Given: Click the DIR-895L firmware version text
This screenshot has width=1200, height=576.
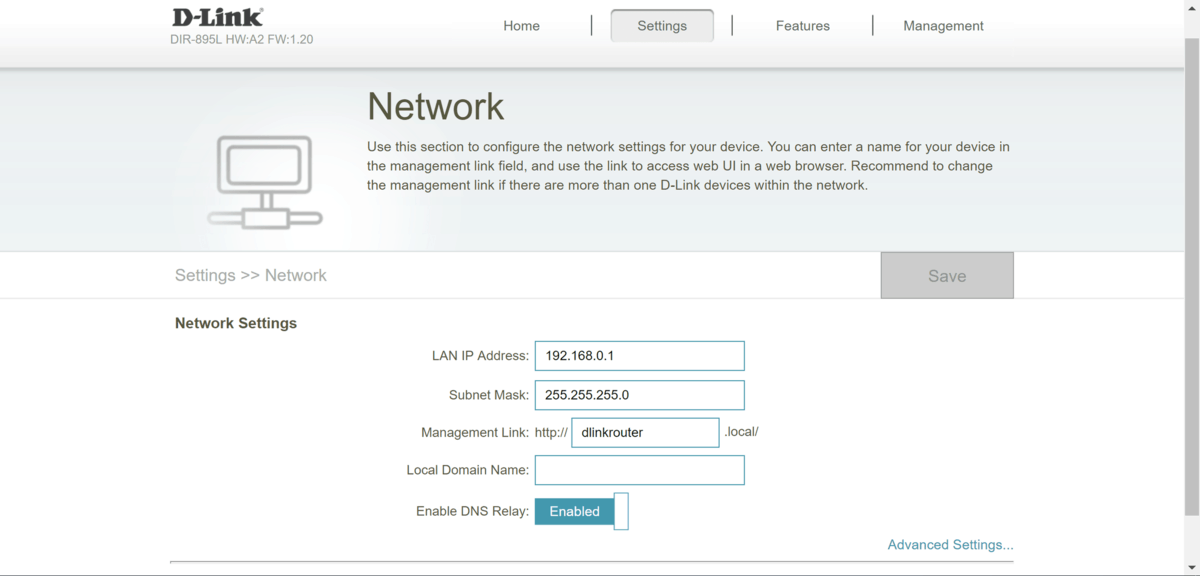Looking at the screenshot, I should coord(241,40).
